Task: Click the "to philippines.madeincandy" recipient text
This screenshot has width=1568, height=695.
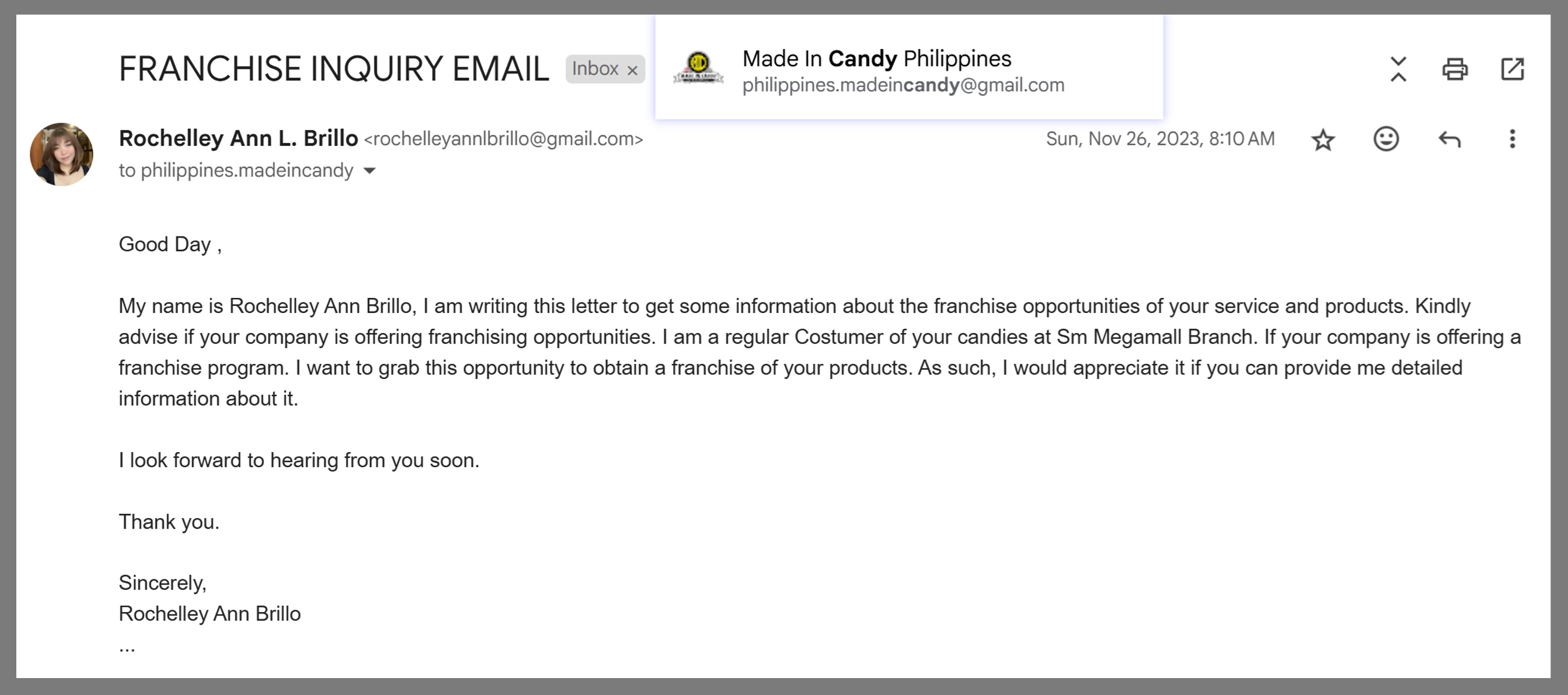Action: [x=236, y=171]
